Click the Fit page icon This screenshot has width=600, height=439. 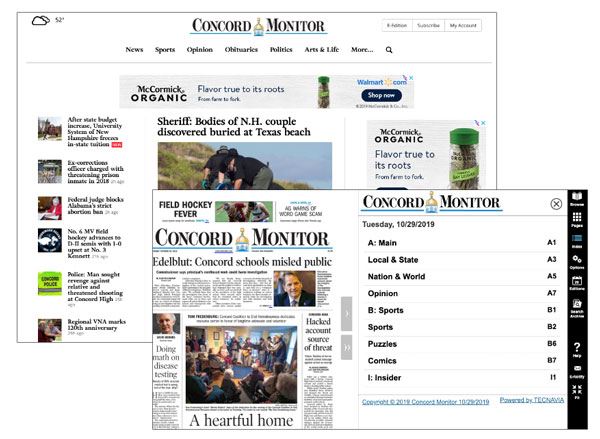coord(577,392)
